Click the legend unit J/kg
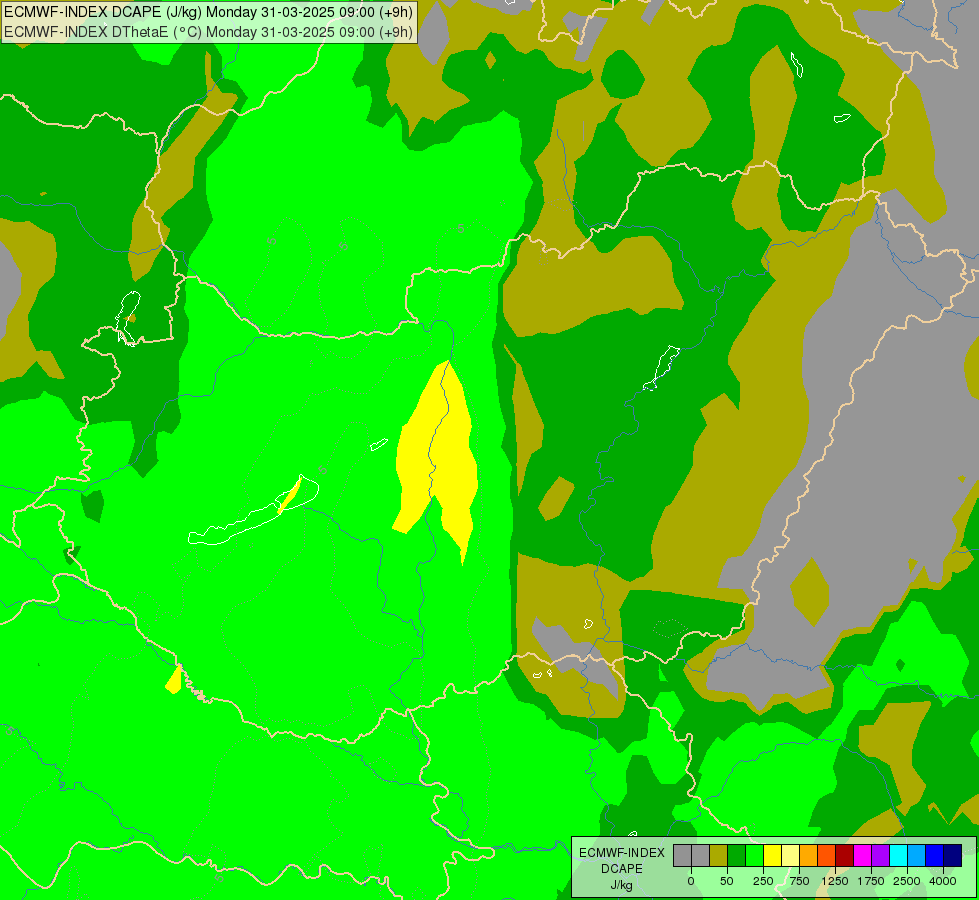 [x=622, y=885]
